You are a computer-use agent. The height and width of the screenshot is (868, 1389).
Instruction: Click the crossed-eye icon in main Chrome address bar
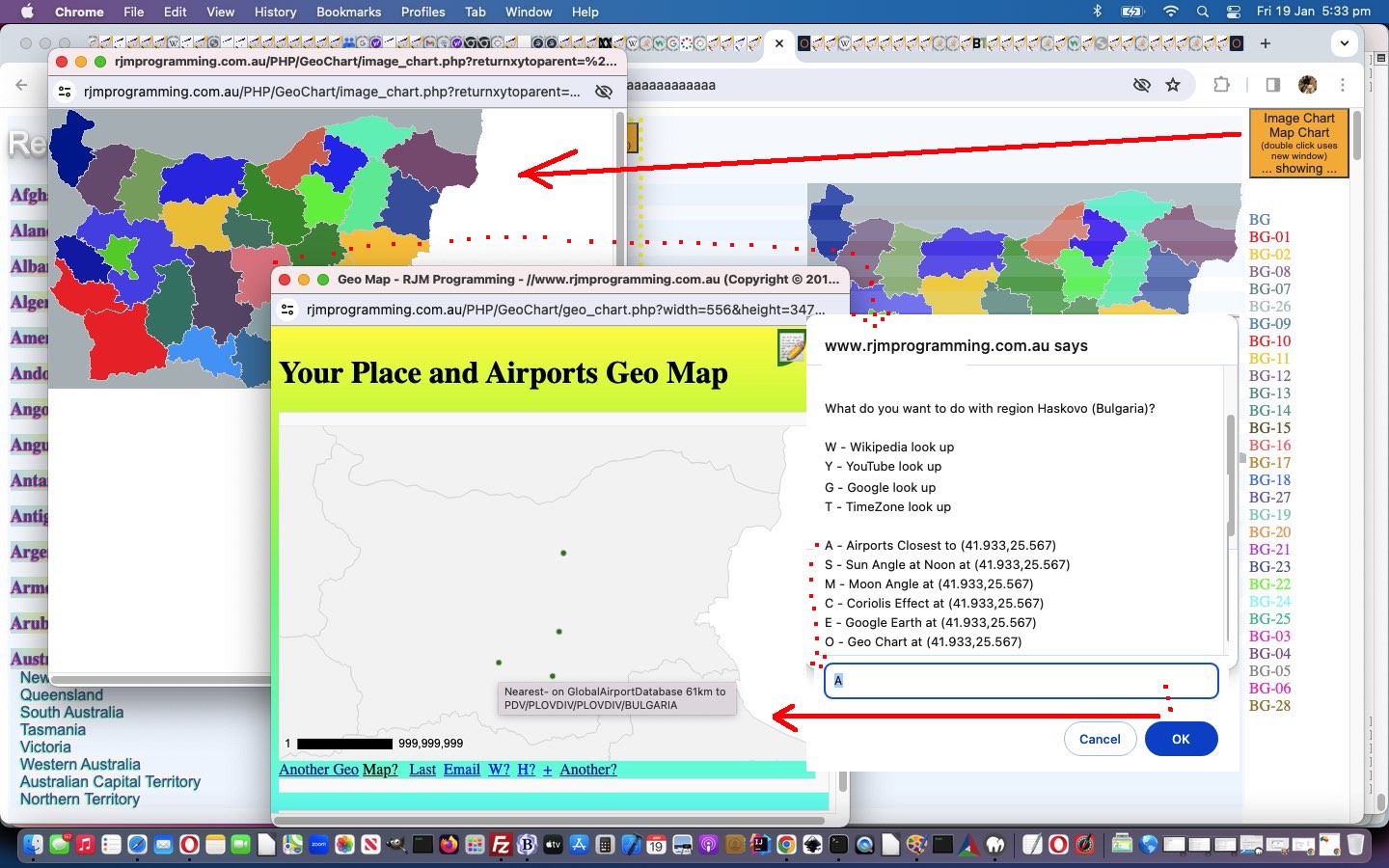(1142, 85)
